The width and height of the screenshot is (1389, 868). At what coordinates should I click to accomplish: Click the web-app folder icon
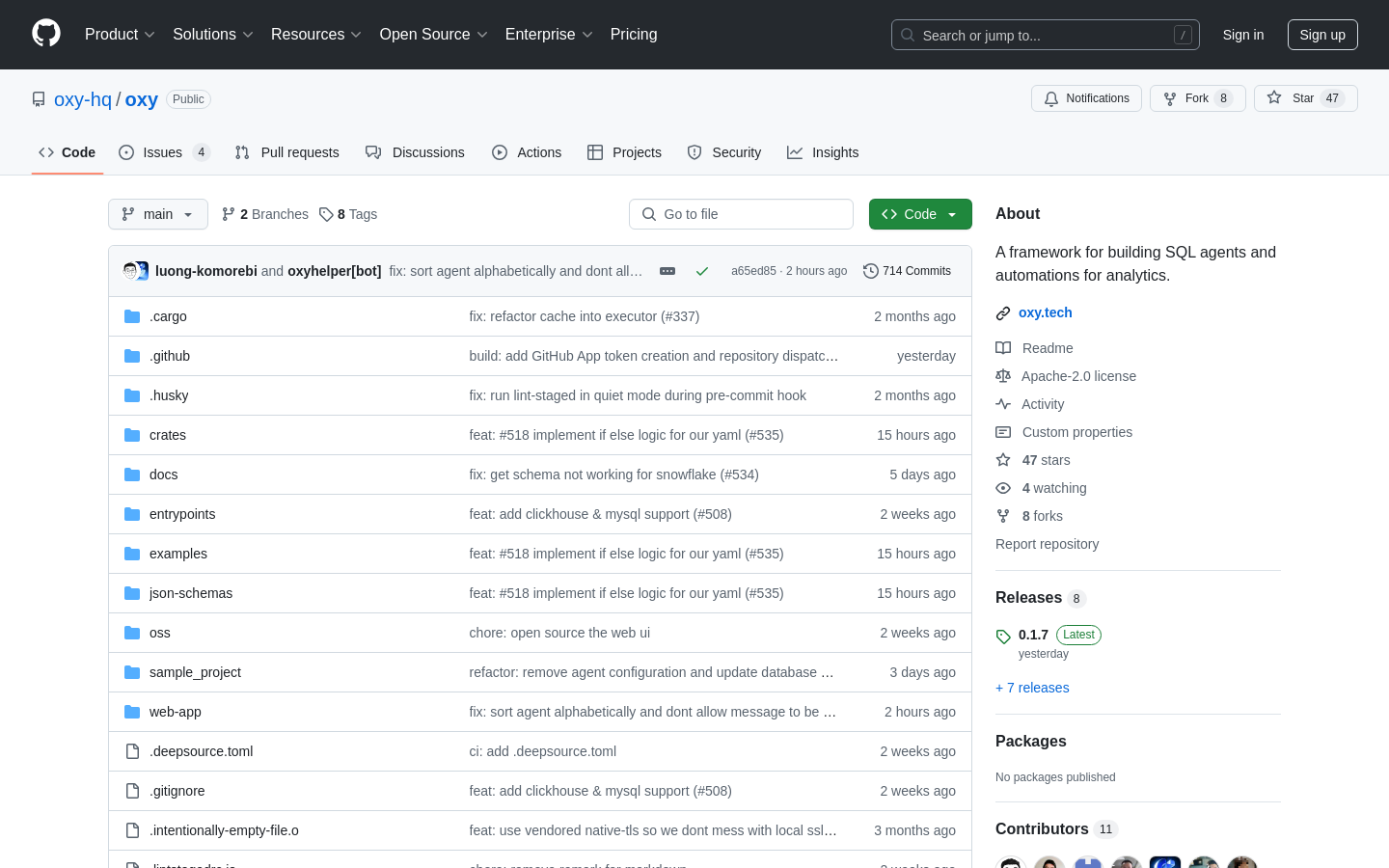132,712
